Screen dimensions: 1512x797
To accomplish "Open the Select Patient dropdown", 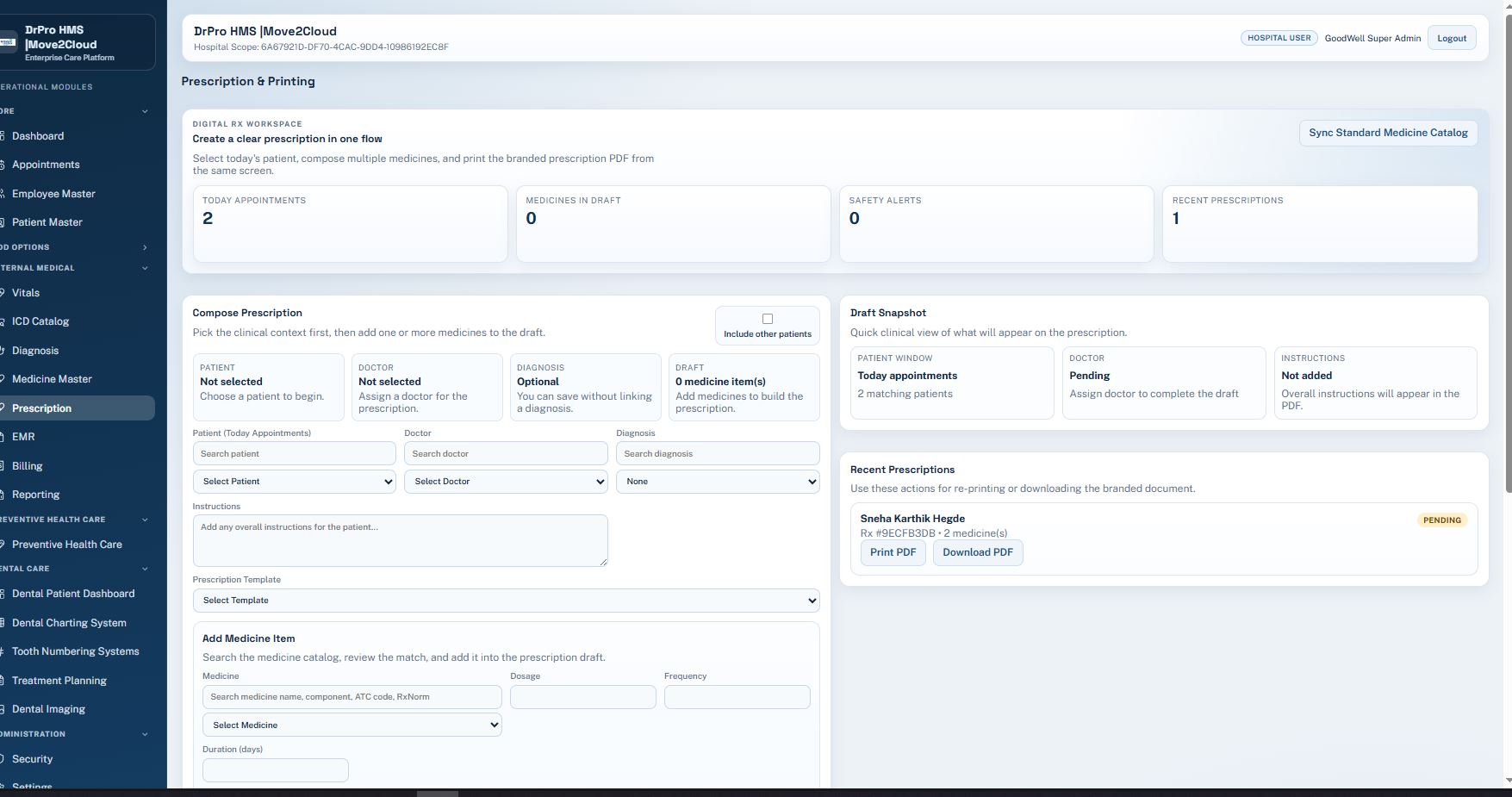I will pos(295,482).
